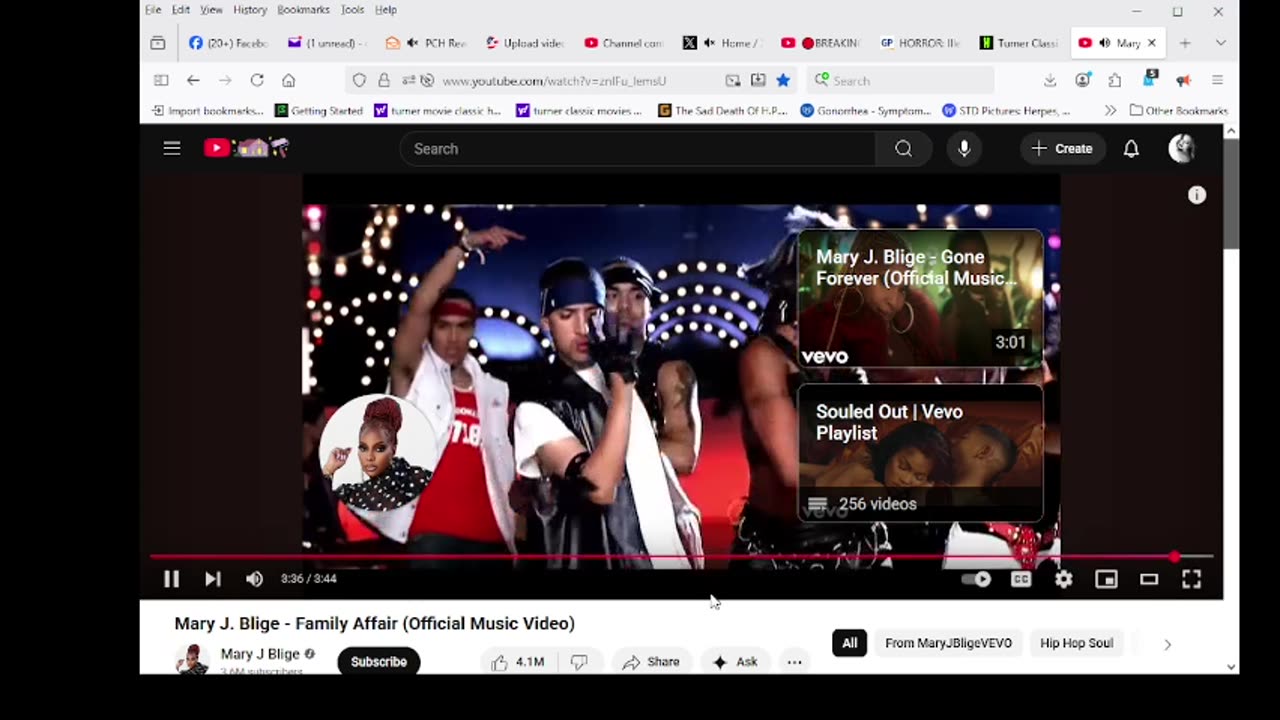Open the Firefox Tools menu

(352, 10)
